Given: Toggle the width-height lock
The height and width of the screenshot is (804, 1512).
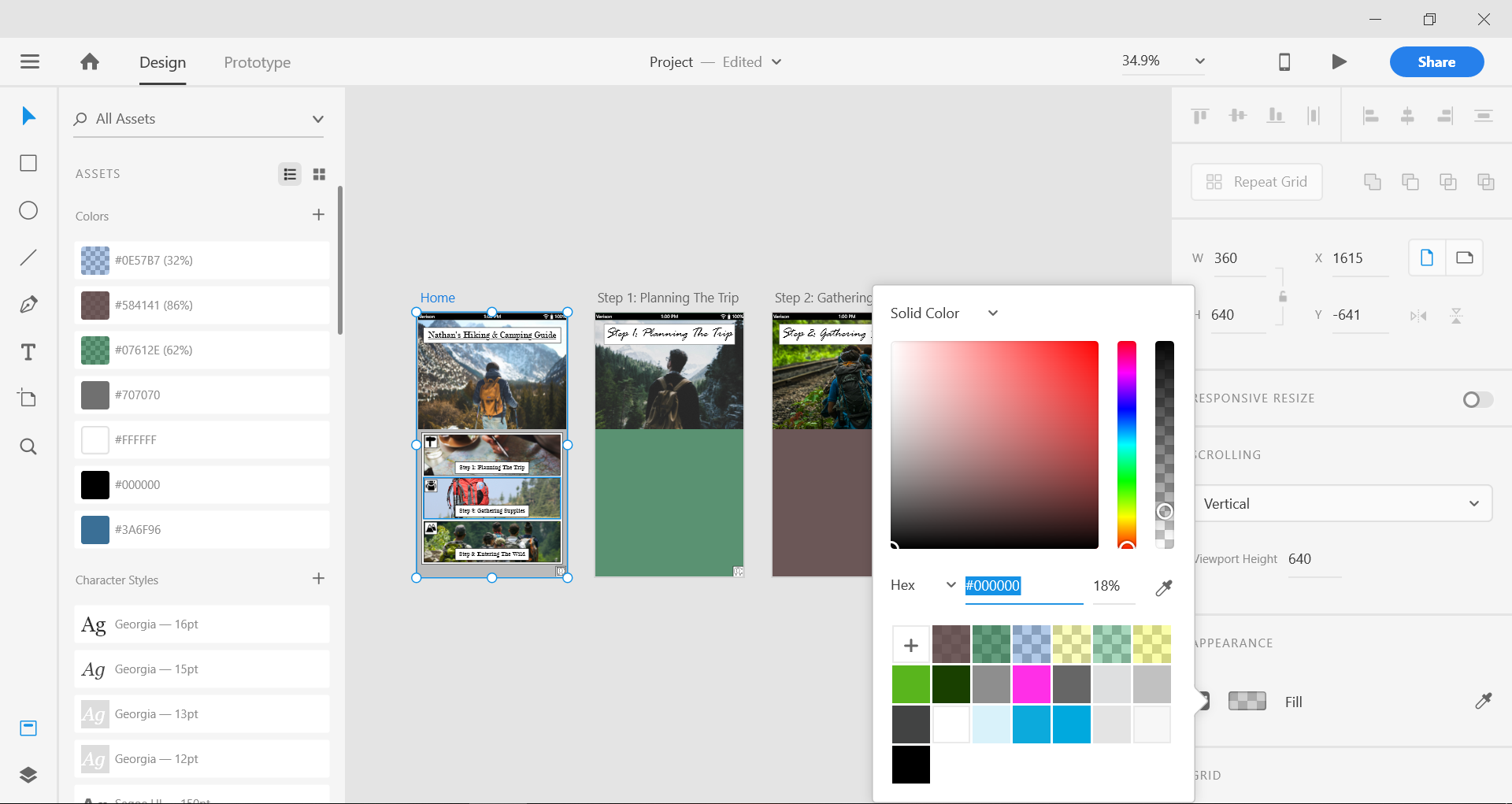Looking at the screenshot, I should tap(1283, 296).
